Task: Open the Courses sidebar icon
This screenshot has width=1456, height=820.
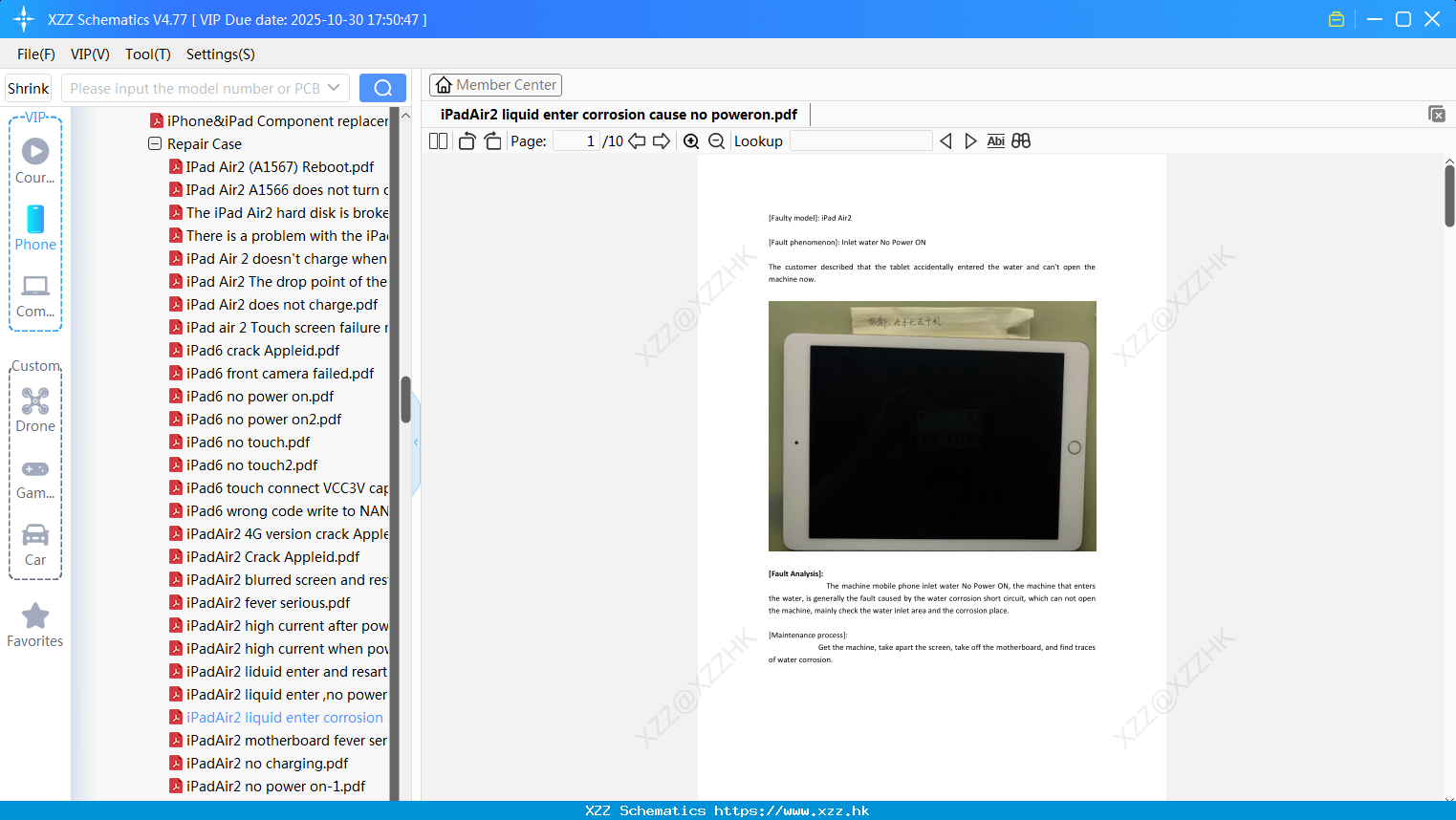Action: point(35,162)
